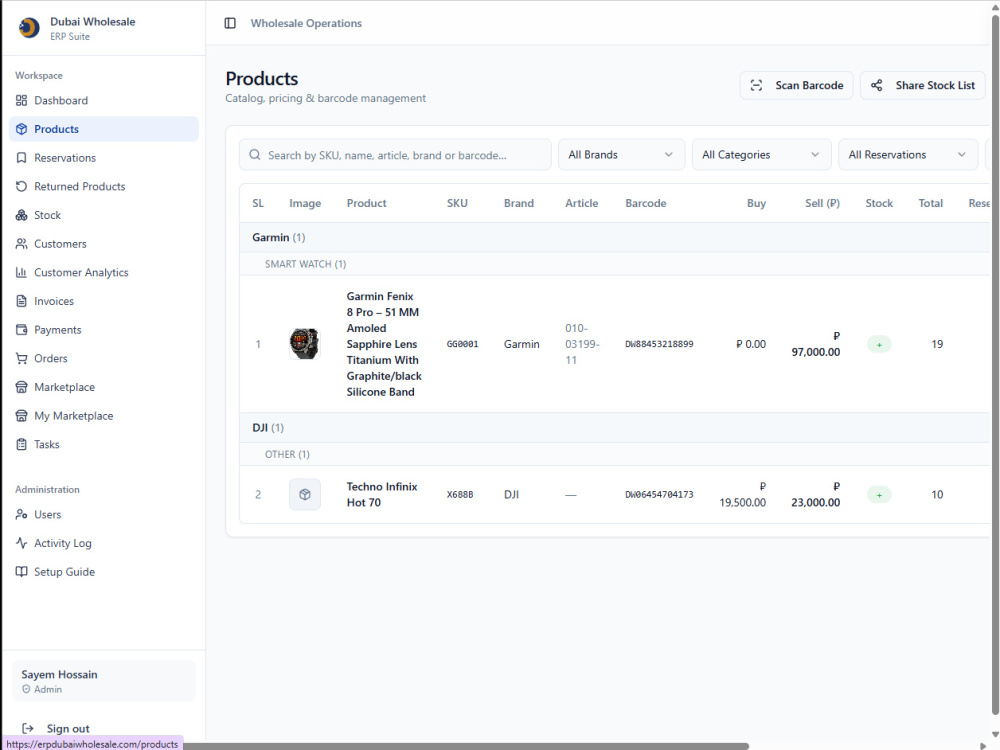The width and height of the screenshot is (1000, 750).
Task: Click the Customers people icon
Action: (x=22, y=244)
